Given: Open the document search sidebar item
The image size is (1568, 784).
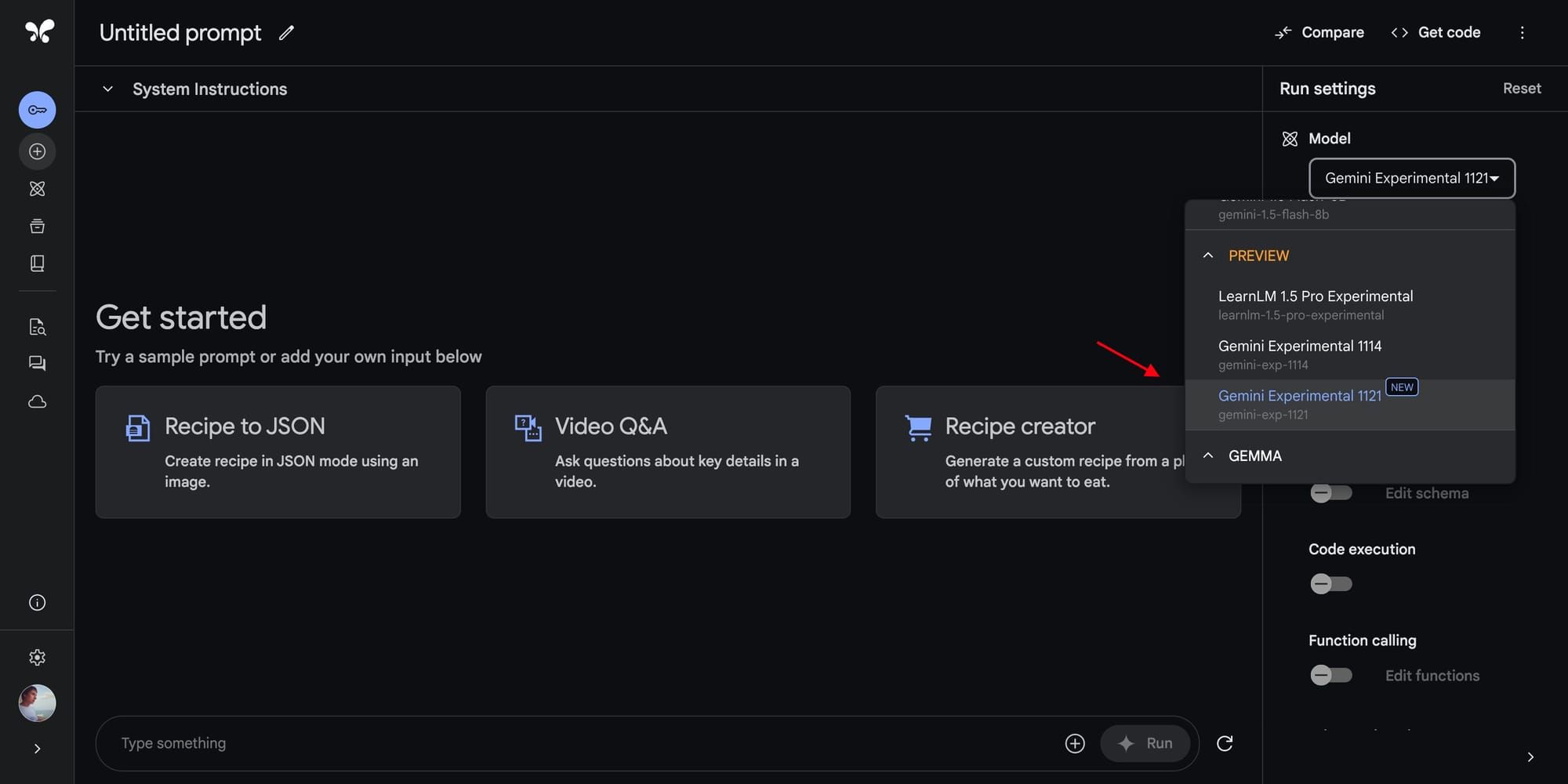Looking at the screenshot, I should 37,327.
